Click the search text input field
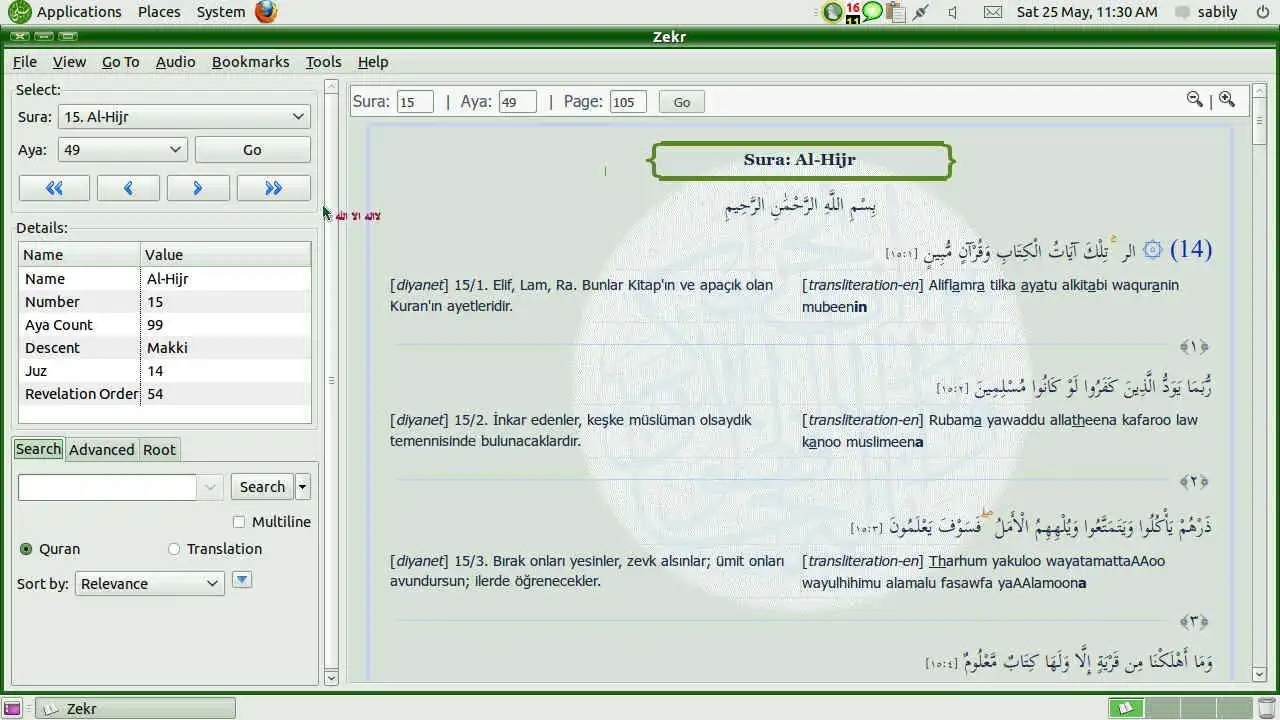1280x720 pixels. (107, 487)
